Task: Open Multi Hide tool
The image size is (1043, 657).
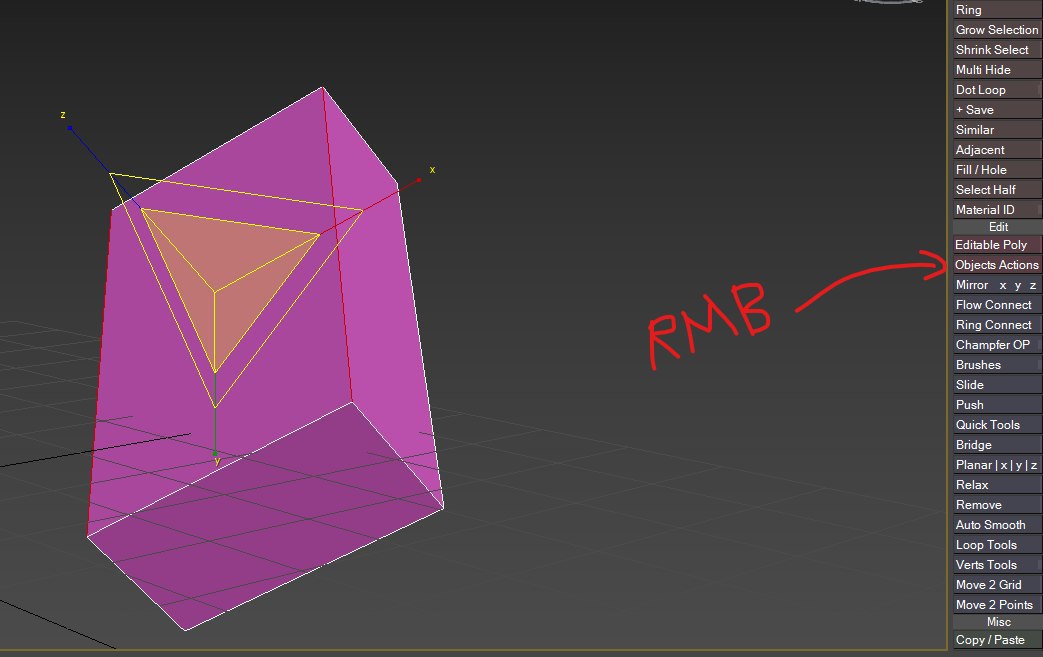Action: (x=997, y=70)
